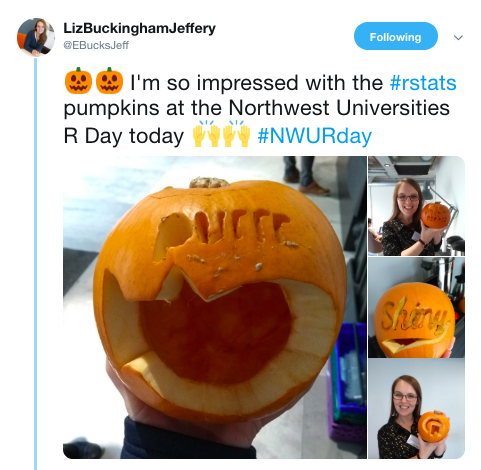Open photo of woman holding small pumpkin
The width and height of the screenshot is (481, 470).
[416, 206]
